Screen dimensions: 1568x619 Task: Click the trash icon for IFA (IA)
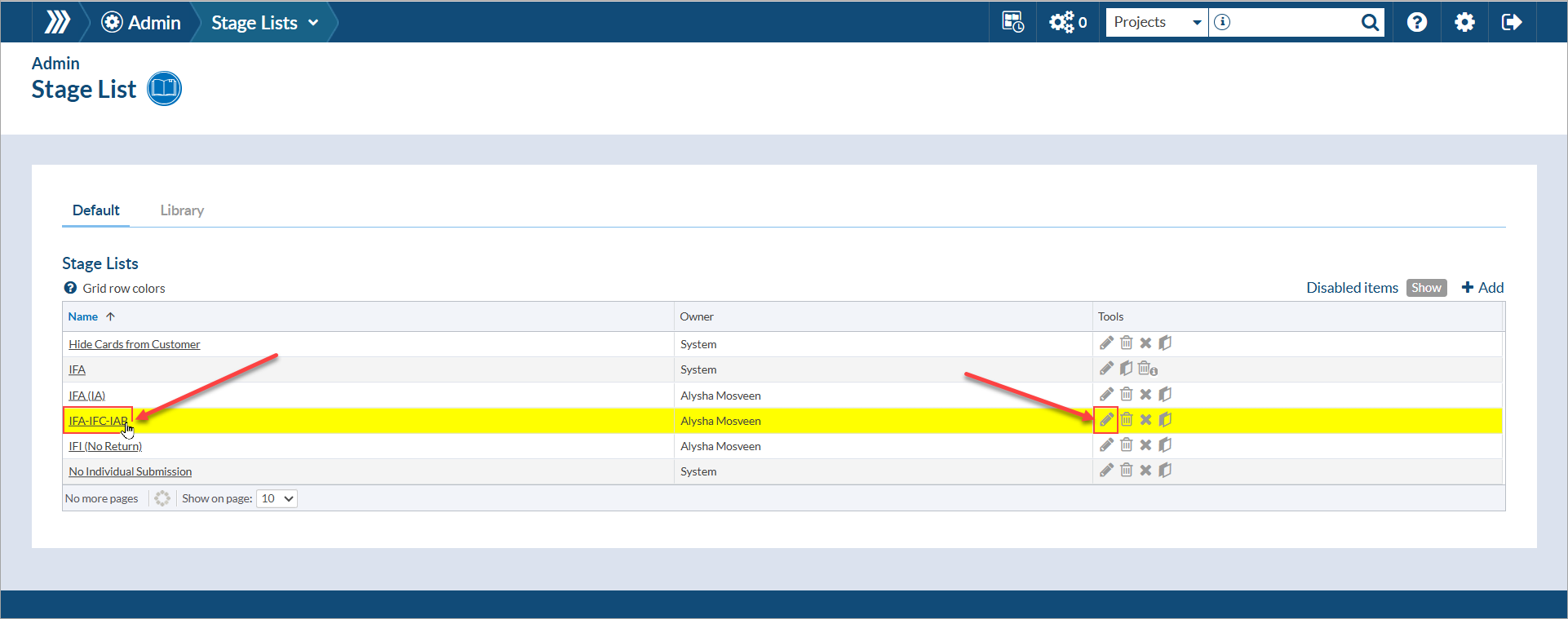[1127, 395]
